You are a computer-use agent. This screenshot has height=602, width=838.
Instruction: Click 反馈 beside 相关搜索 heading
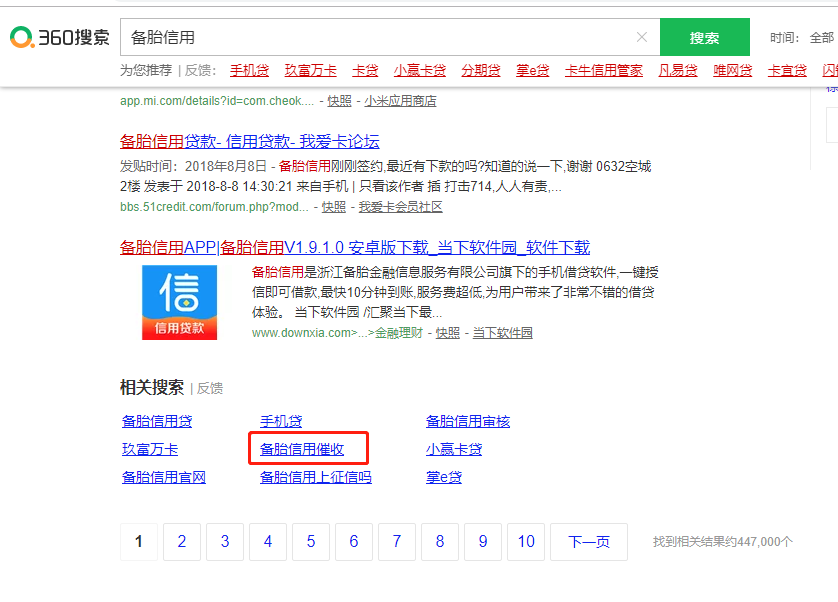[210, 388]
